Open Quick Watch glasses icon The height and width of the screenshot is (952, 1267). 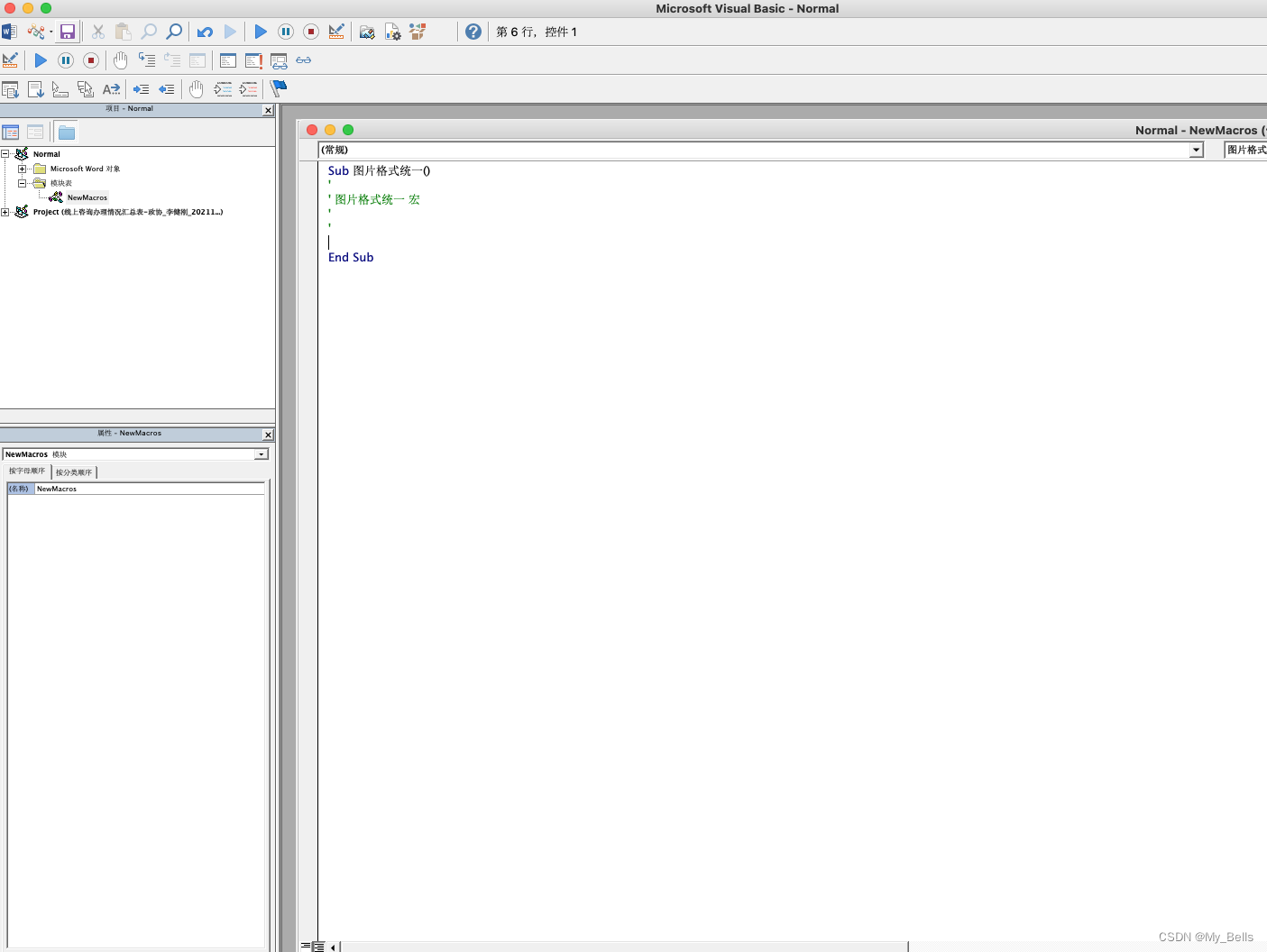(x=304, y=60)
